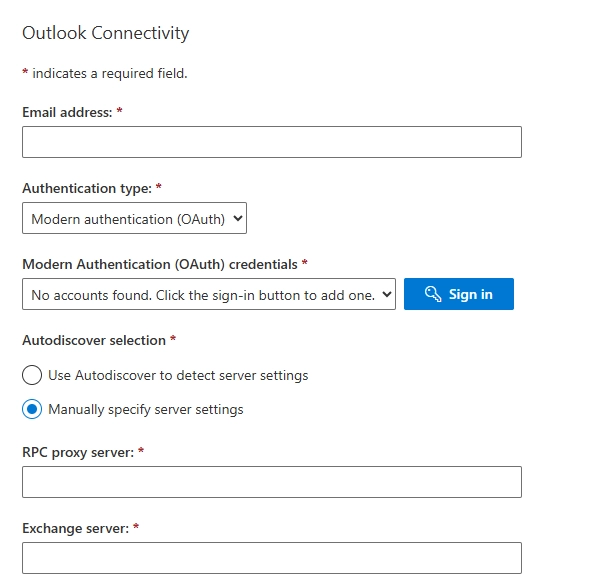Click the Email address input field
The image size is (594, 577).
[x=272, y=142]
